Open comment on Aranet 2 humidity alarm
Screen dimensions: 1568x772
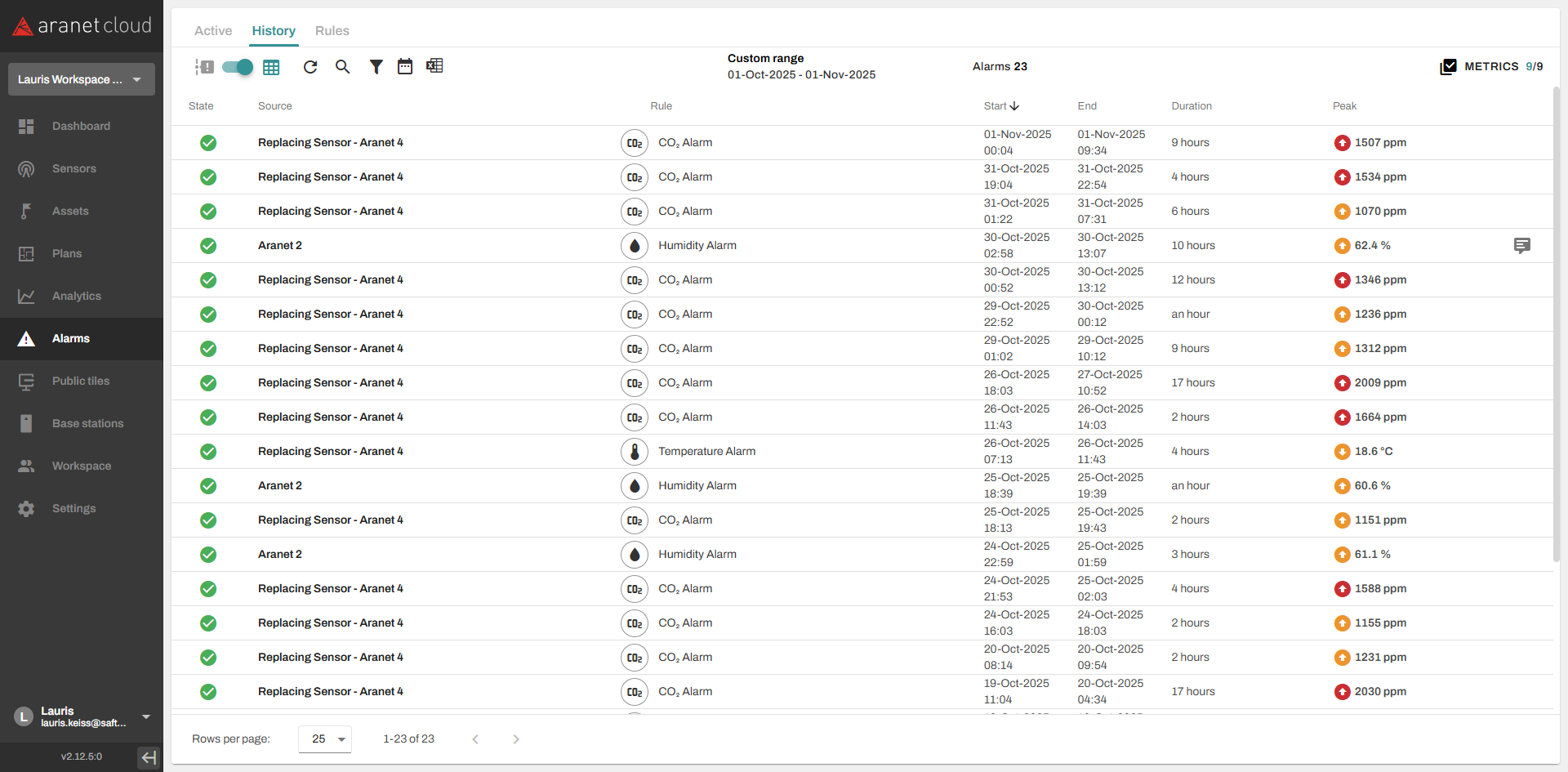pos(1521,246)
